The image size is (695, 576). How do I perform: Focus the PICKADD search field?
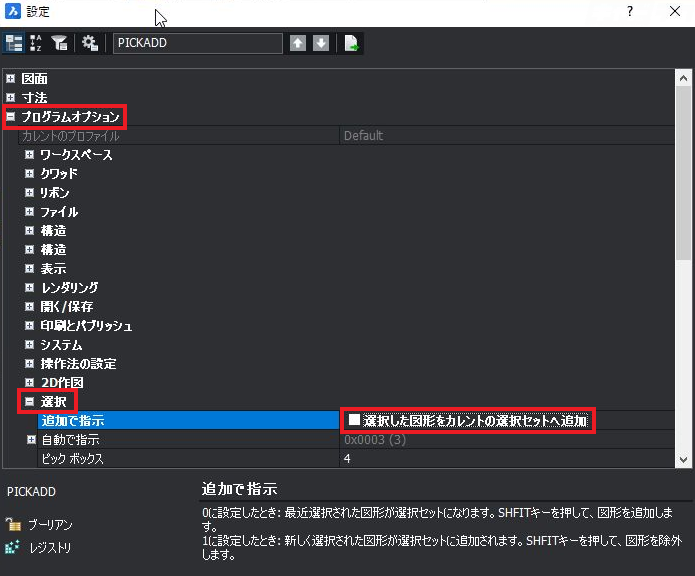tap(198, 43)
